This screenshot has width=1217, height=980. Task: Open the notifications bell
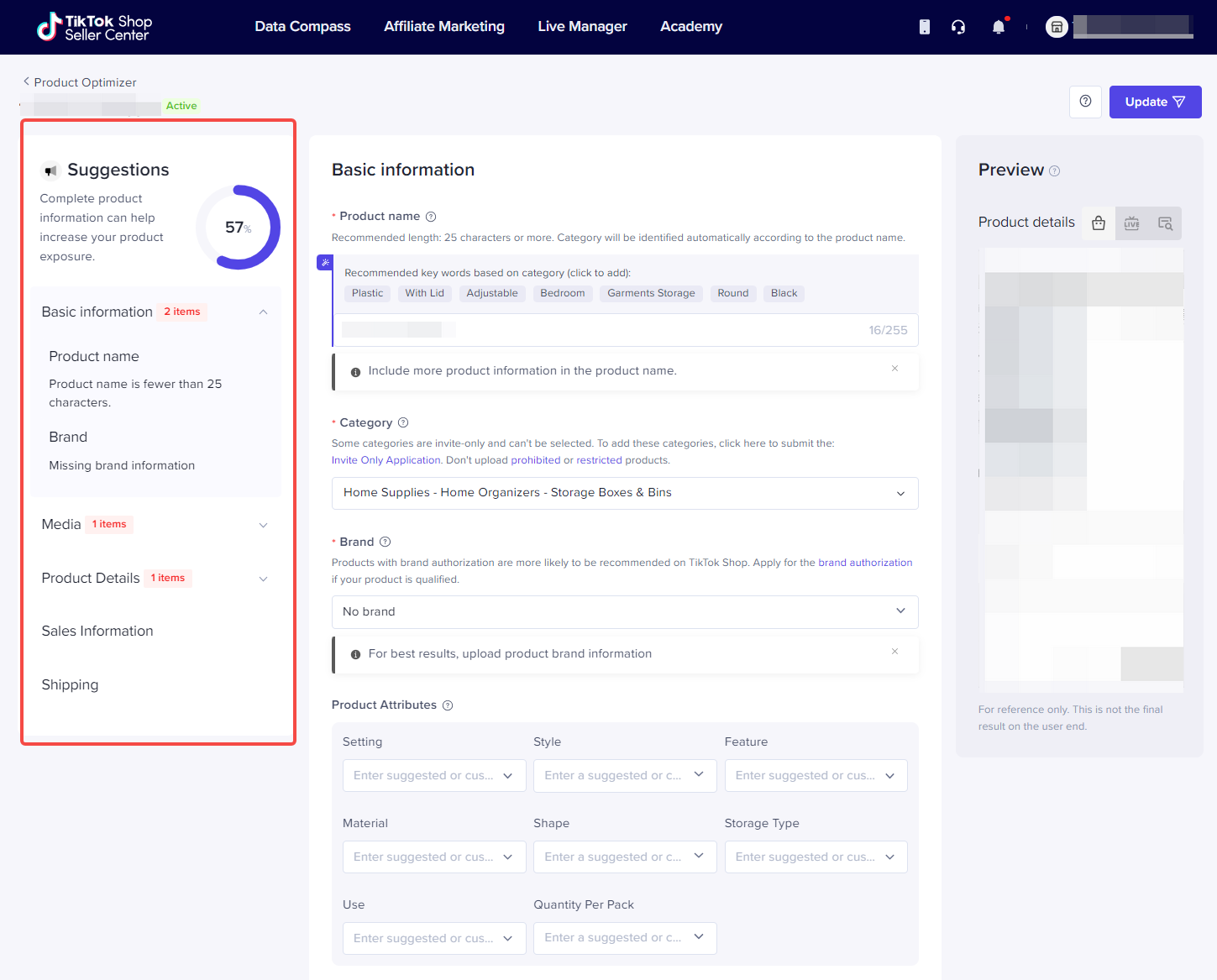pos(999,27)
